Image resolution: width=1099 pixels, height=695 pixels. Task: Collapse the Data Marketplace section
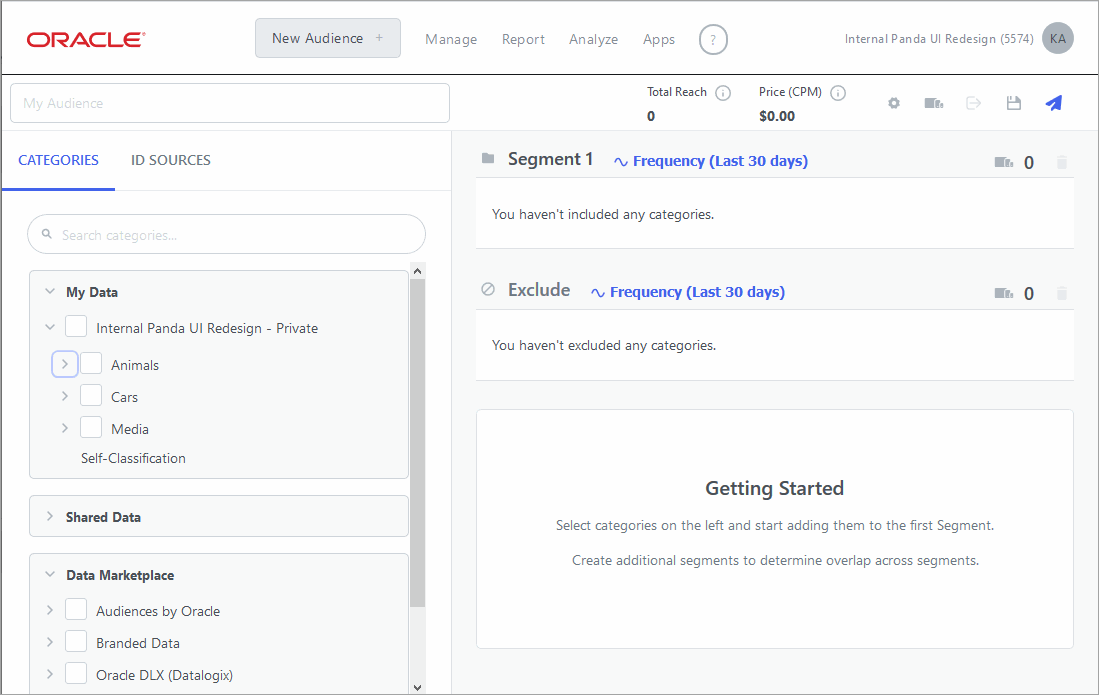50,574
